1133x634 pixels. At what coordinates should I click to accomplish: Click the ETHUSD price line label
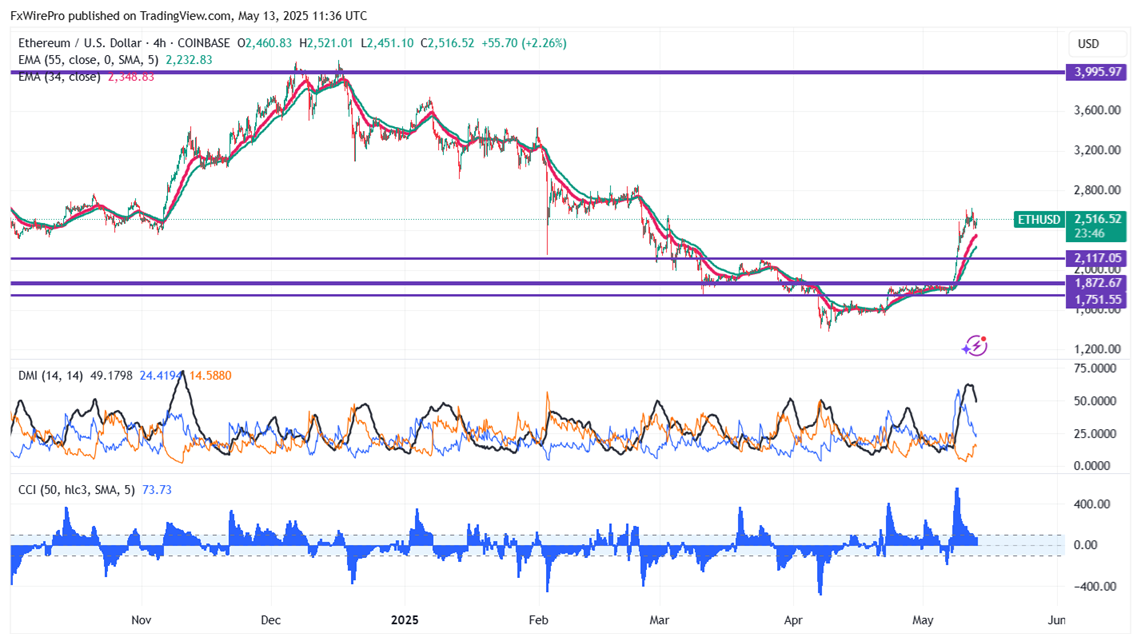[1038, 220]
